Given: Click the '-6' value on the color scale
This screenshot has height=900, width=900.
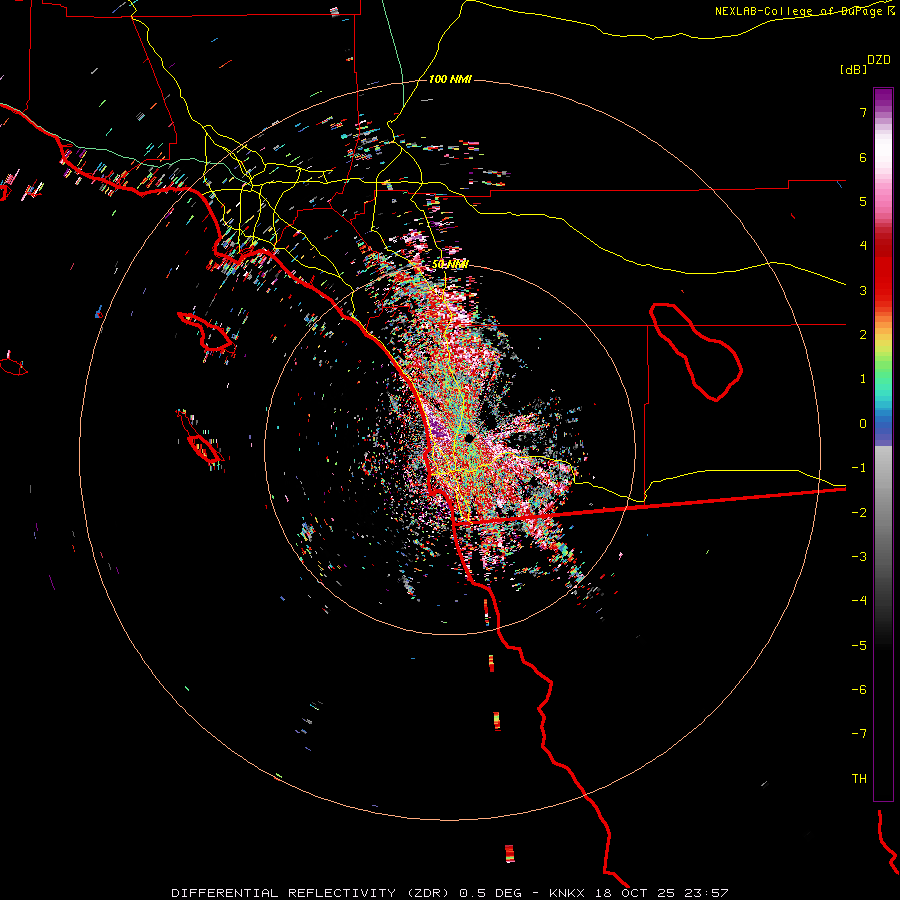Looking at the screenshot, I should [859, 690].
